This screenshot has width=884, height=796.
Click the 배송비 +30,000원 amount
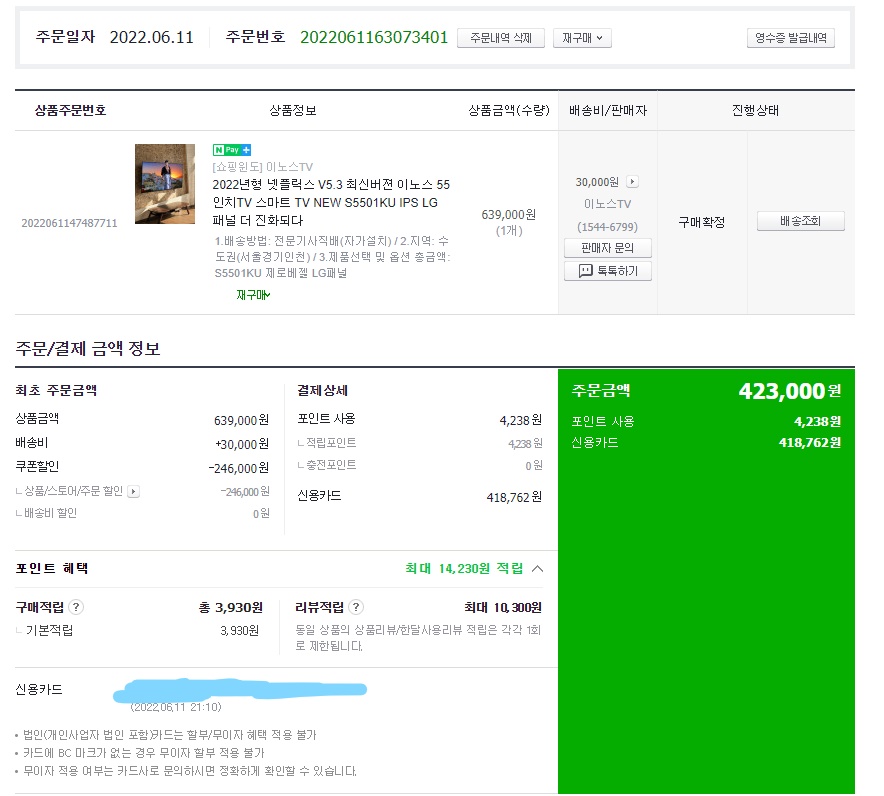tap(242, 444)
